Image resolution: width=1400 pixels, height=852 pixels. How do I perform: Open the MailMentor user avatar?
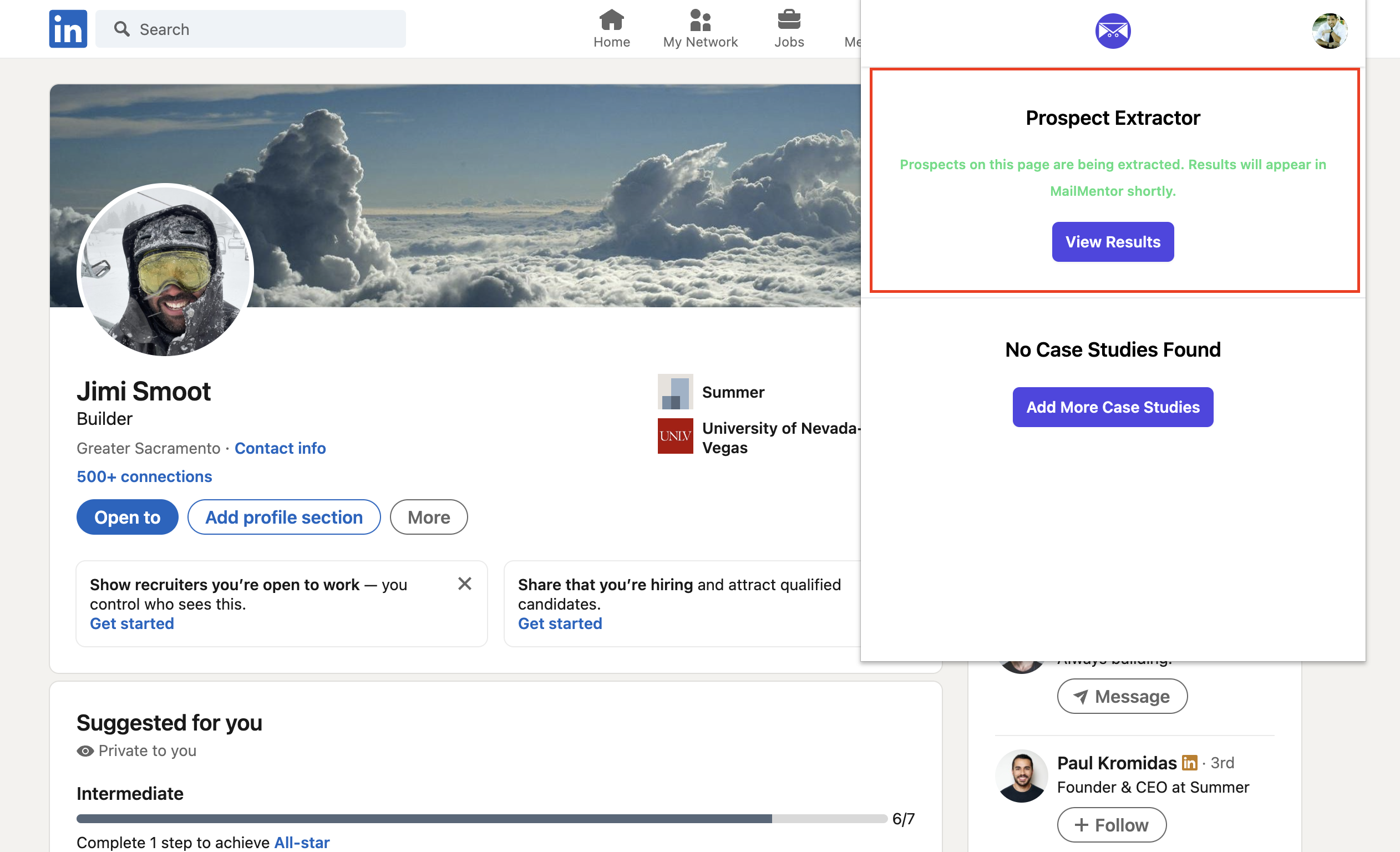point(1329,31)
